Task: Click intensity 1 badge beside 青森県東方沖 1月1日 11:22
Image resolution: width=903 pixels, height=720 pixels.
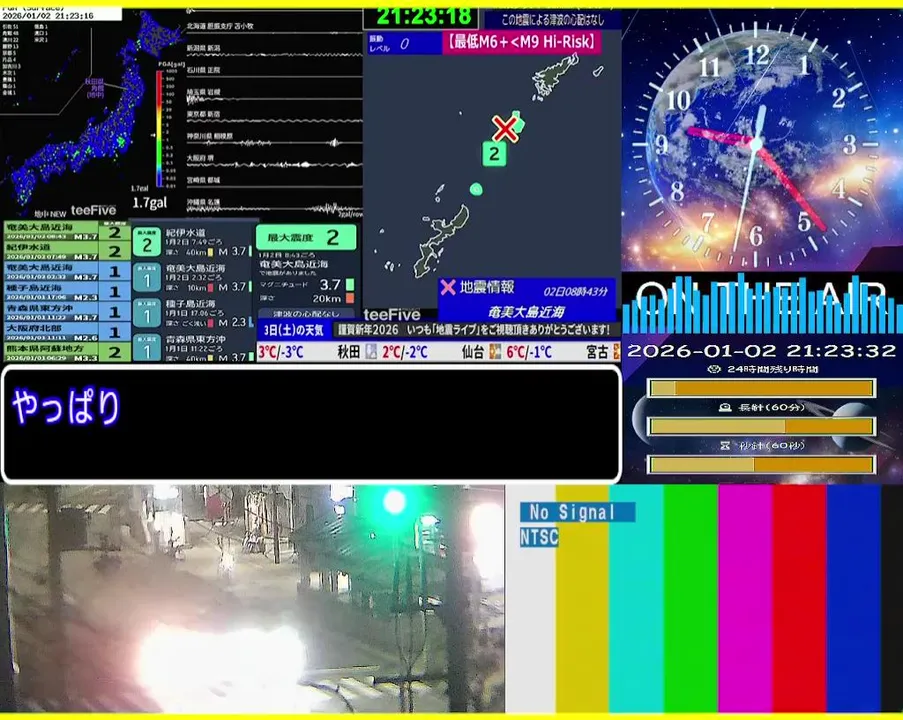Action: point(147,349)
